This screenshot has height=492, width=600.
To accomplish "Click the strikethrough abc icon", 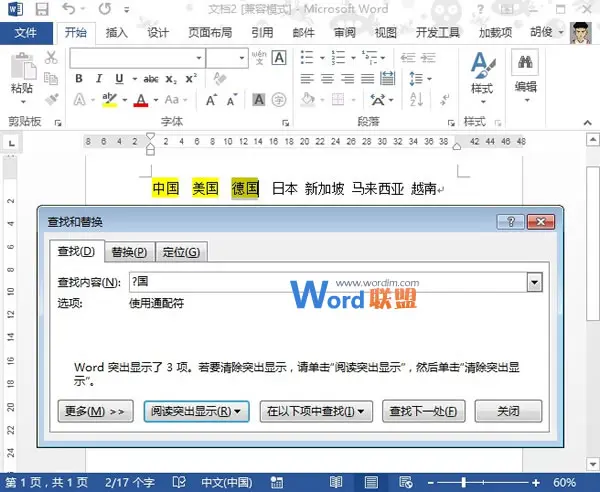I will [x=151, y=79].
